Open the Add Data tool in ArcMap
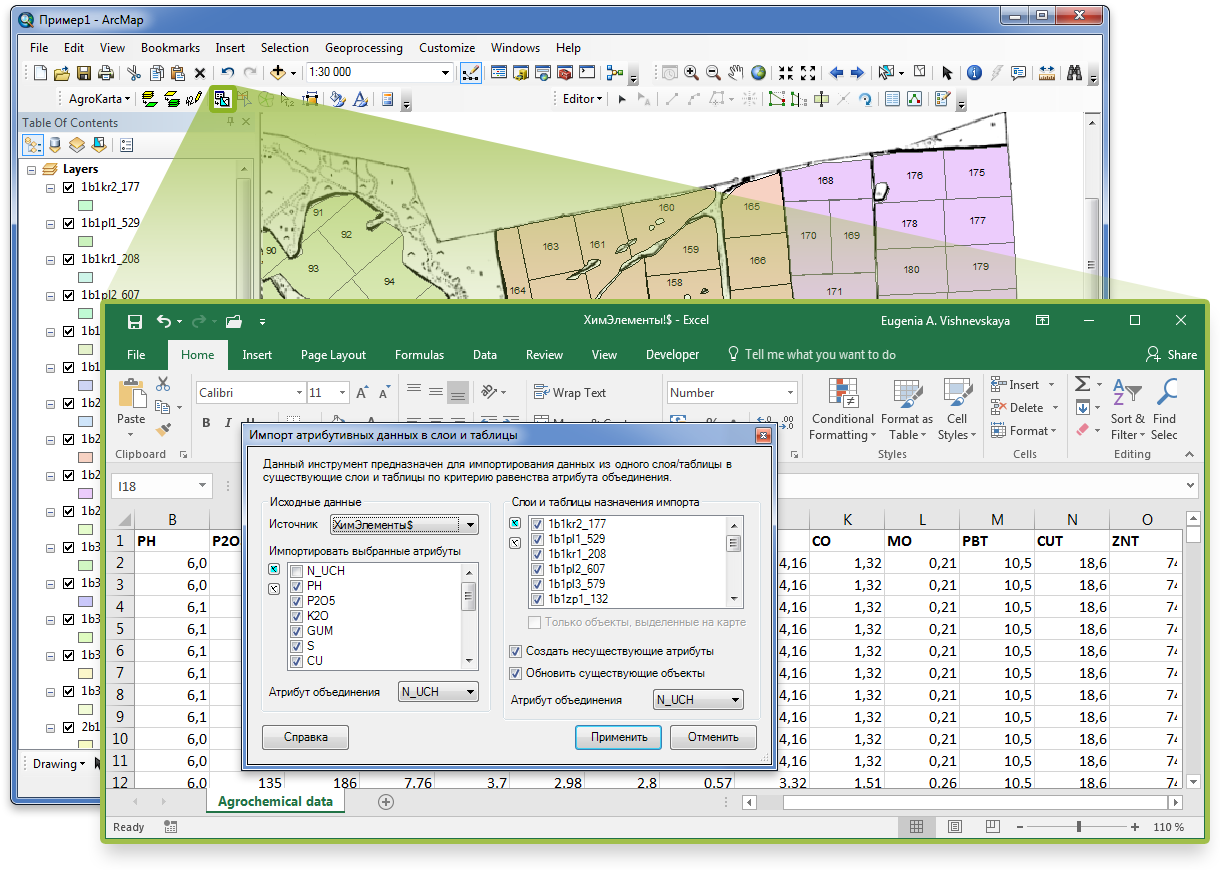 tap(276, 73)
